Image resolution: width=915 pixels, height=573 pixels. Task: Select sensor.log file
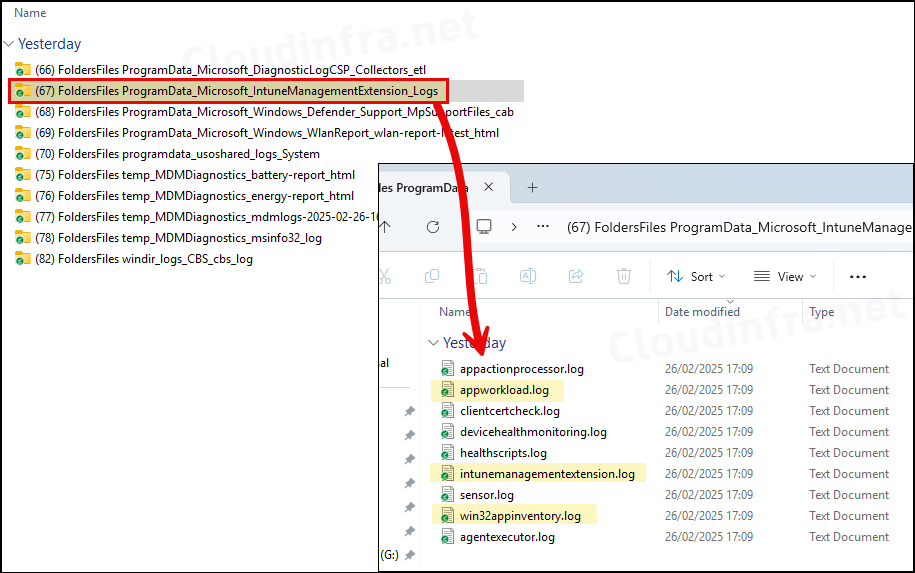pos(487,495)
